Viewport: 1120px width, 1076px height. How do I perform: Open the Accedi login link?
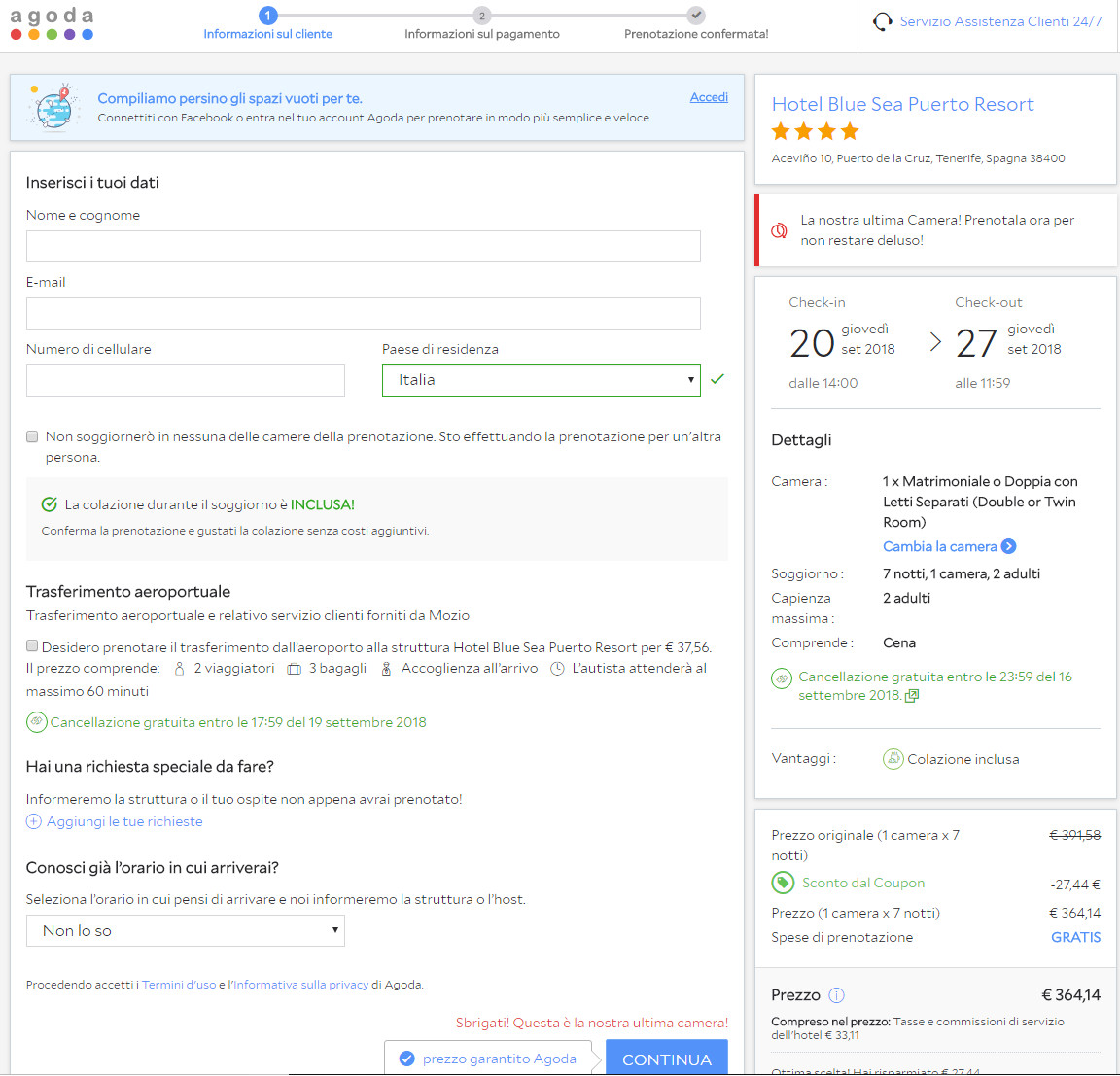coord(709,97)
